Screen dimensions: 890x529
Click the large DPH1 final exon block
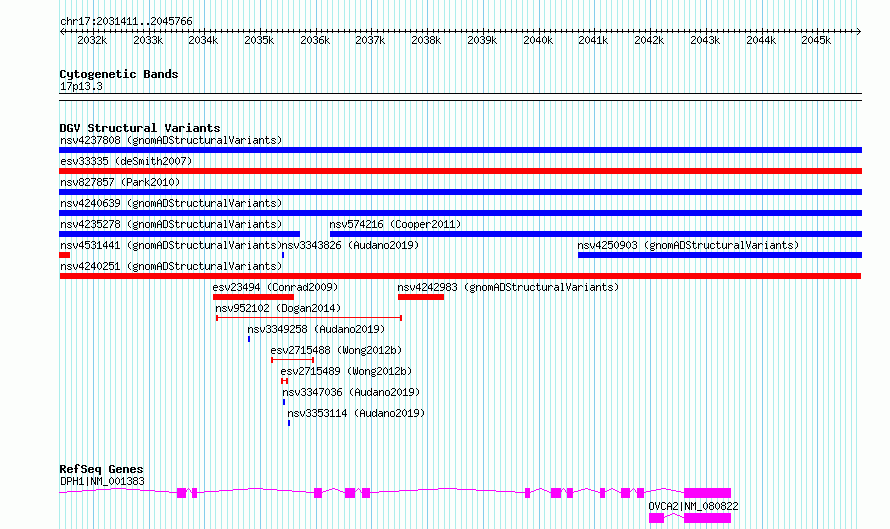click(707, 493)
